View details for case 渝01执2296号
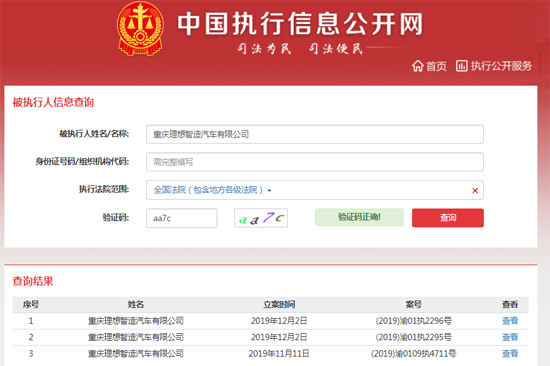This screenshot has width=550, height=366. tap(510, 321)
